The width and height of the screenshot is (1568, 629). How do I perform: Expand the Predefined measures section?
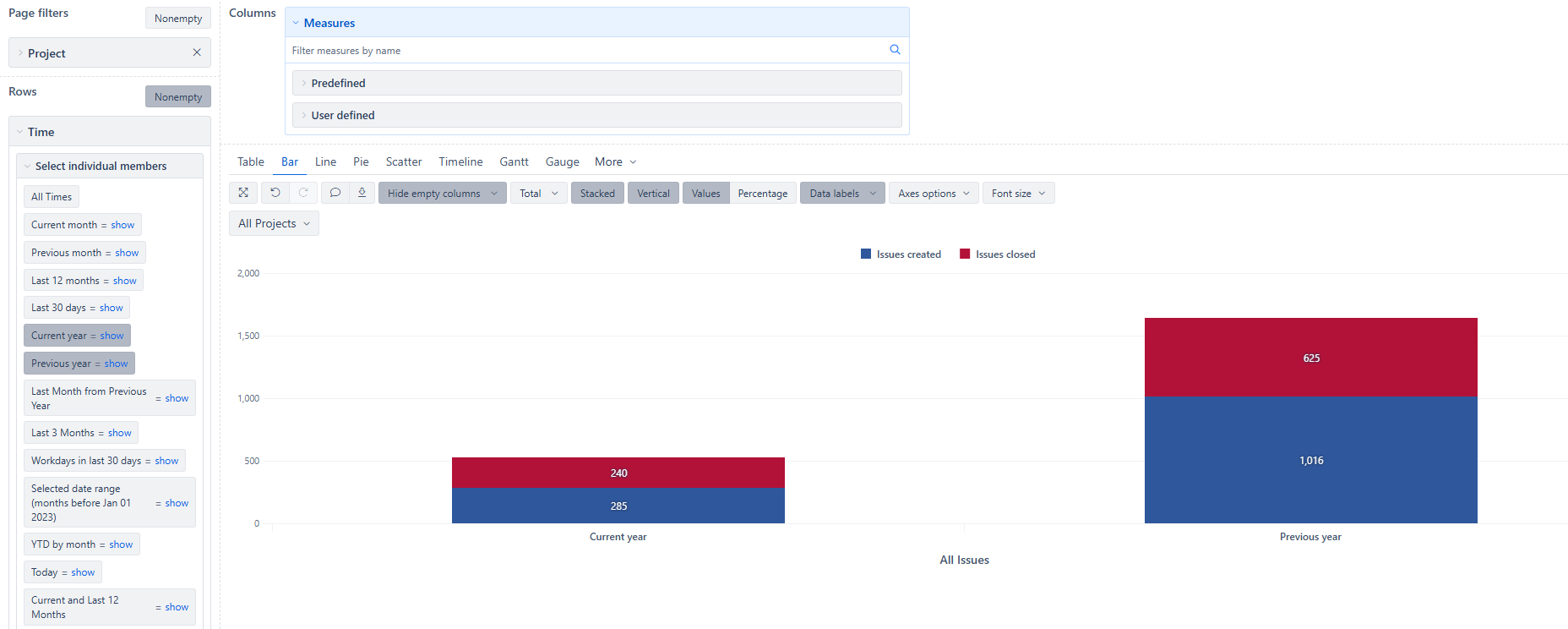596,83
